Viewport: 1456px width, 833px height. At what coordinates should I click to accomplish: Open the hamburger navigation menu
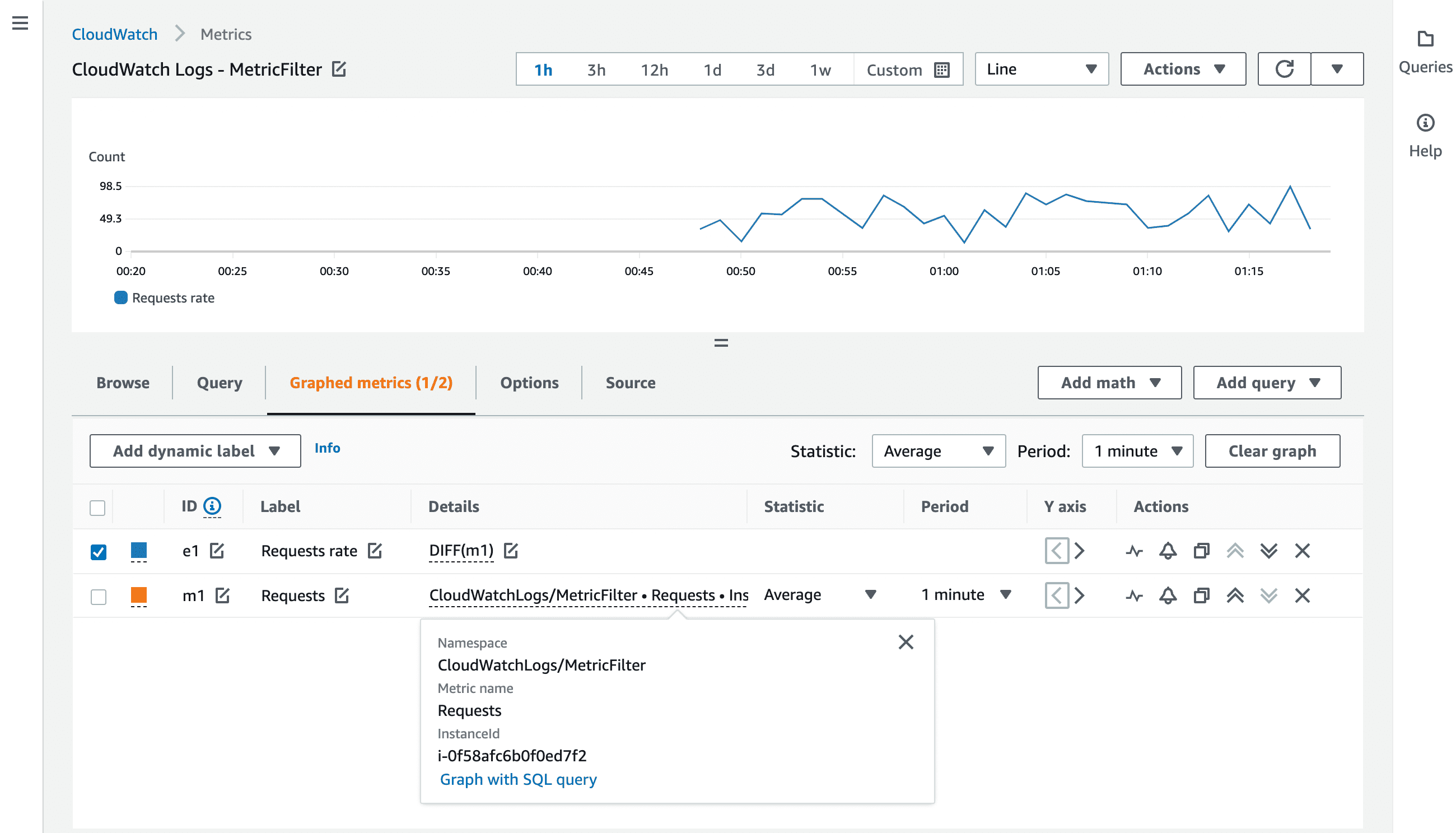coord(20,23)
